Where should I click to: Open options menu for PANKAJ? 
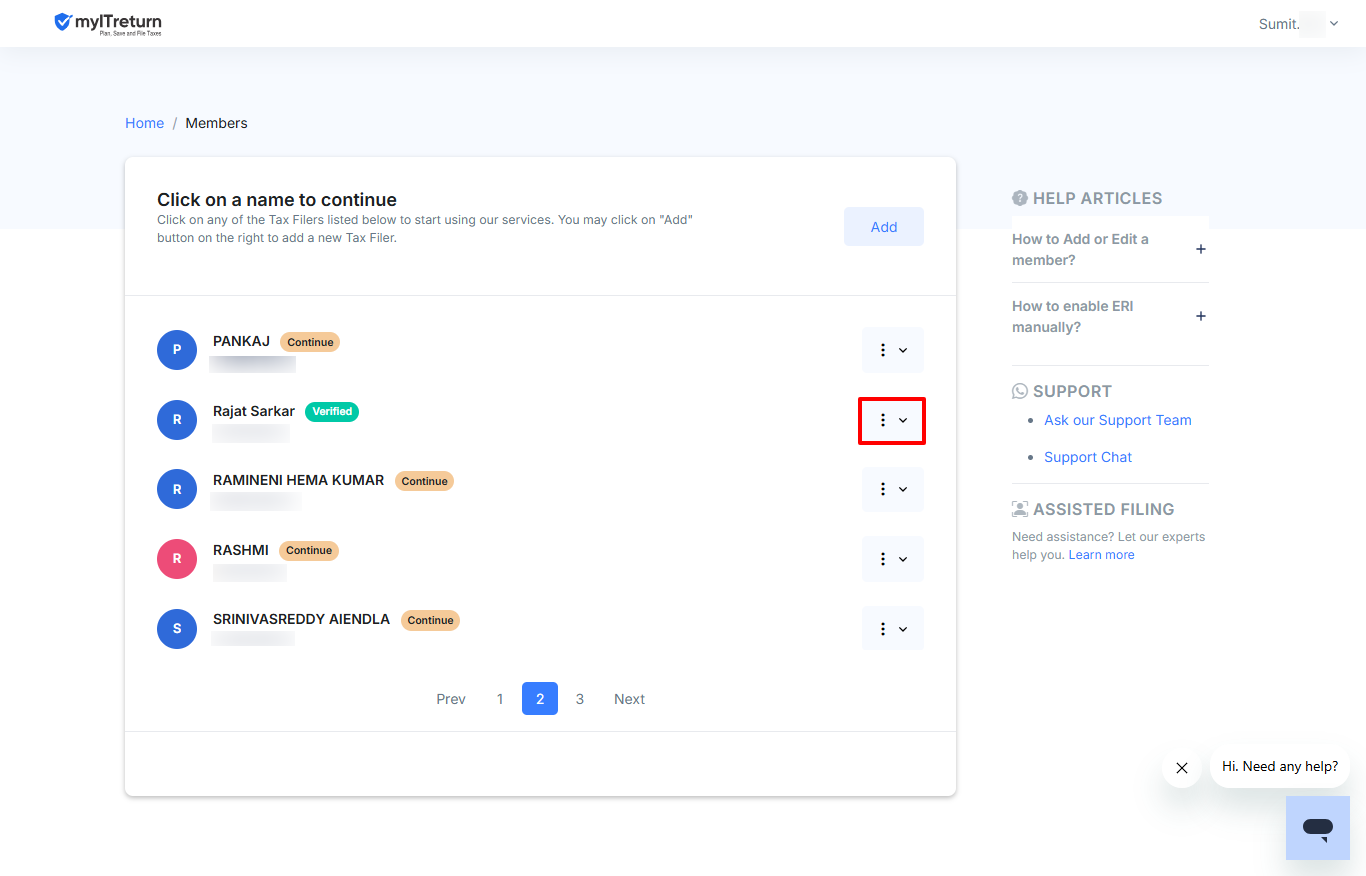[893, 350]
